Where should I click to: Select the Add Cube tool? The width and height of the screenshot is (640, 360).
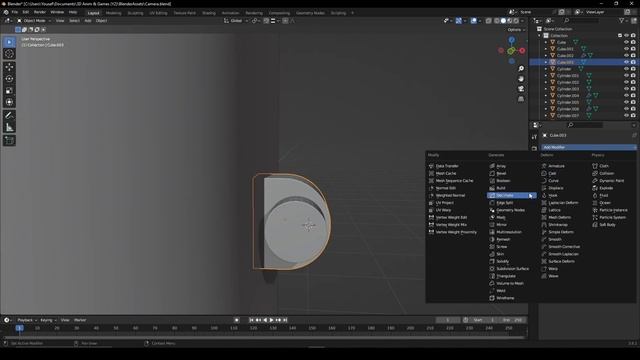9,141
